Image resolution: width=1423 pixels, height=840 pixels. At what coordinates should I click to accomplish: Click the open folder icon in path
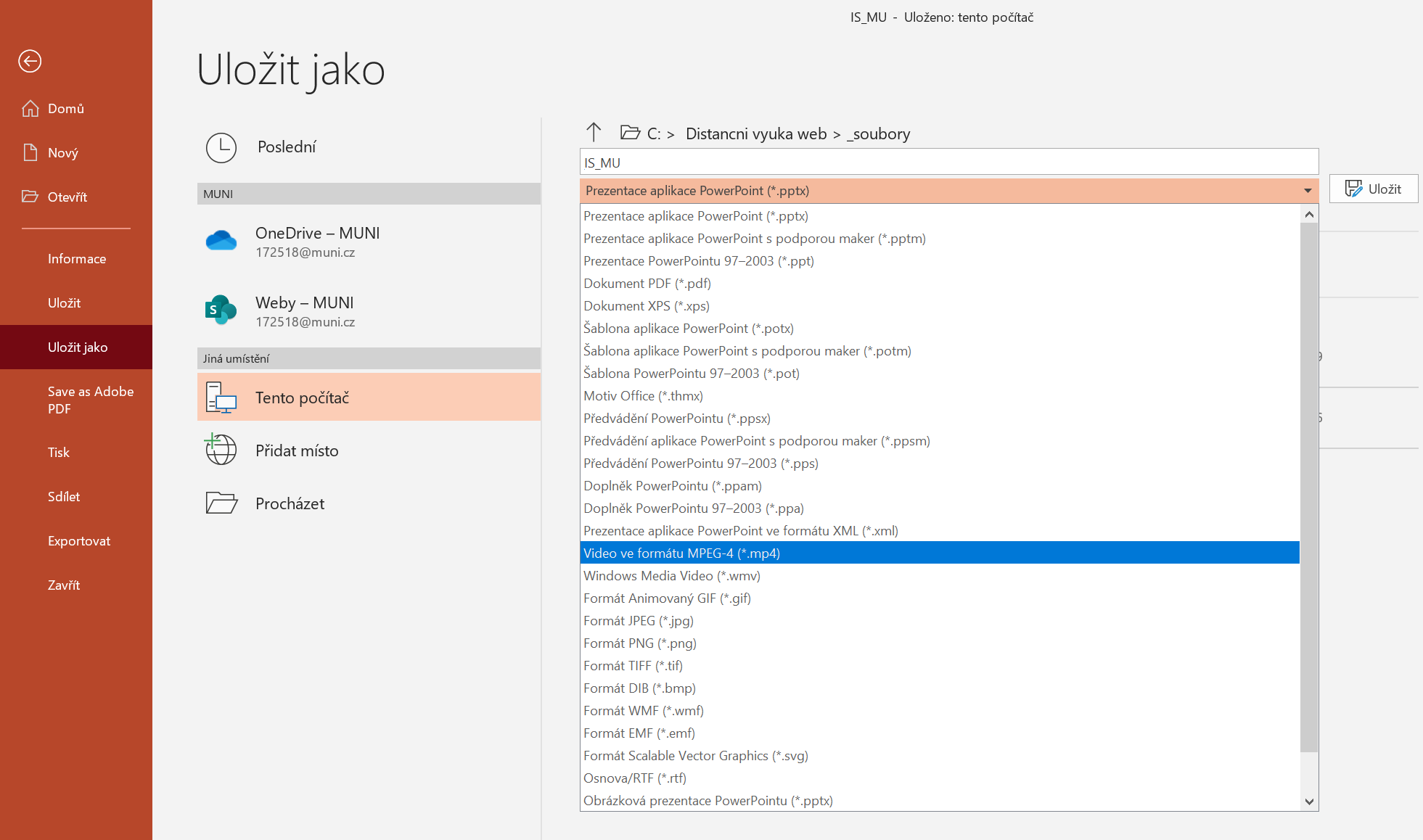(x=630, y=133)
